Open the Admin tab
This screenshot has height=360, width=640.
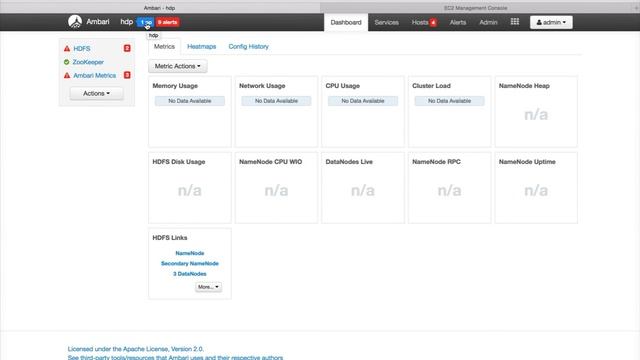coord(488,22)
